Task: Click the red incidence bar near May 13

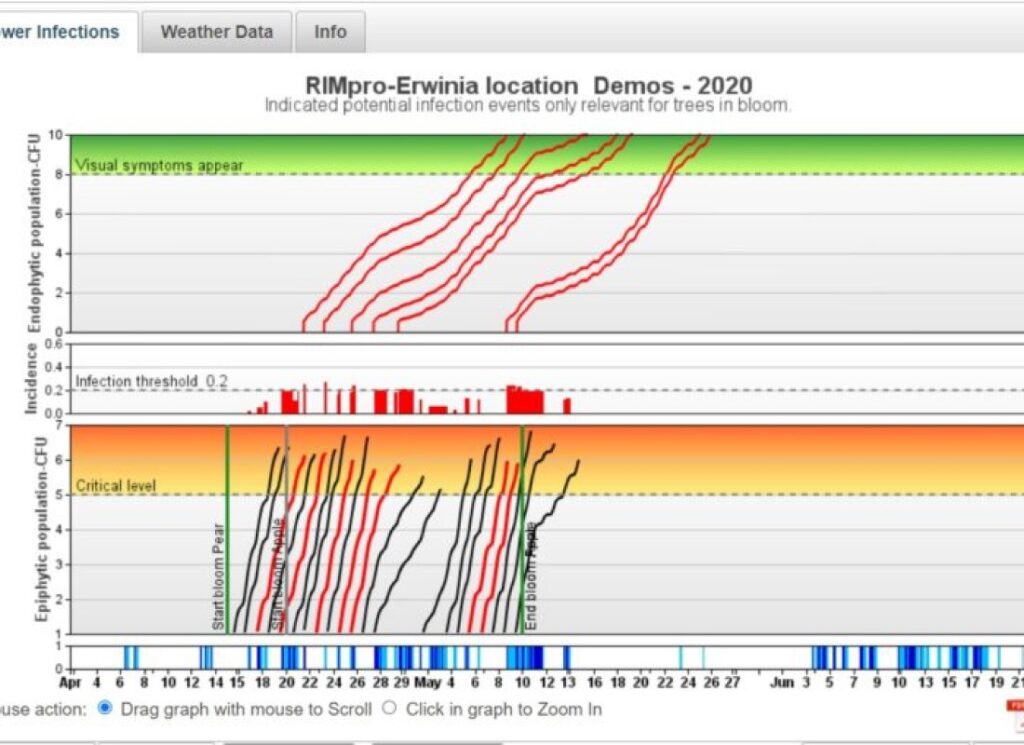Action: click(x=567, y=405)
